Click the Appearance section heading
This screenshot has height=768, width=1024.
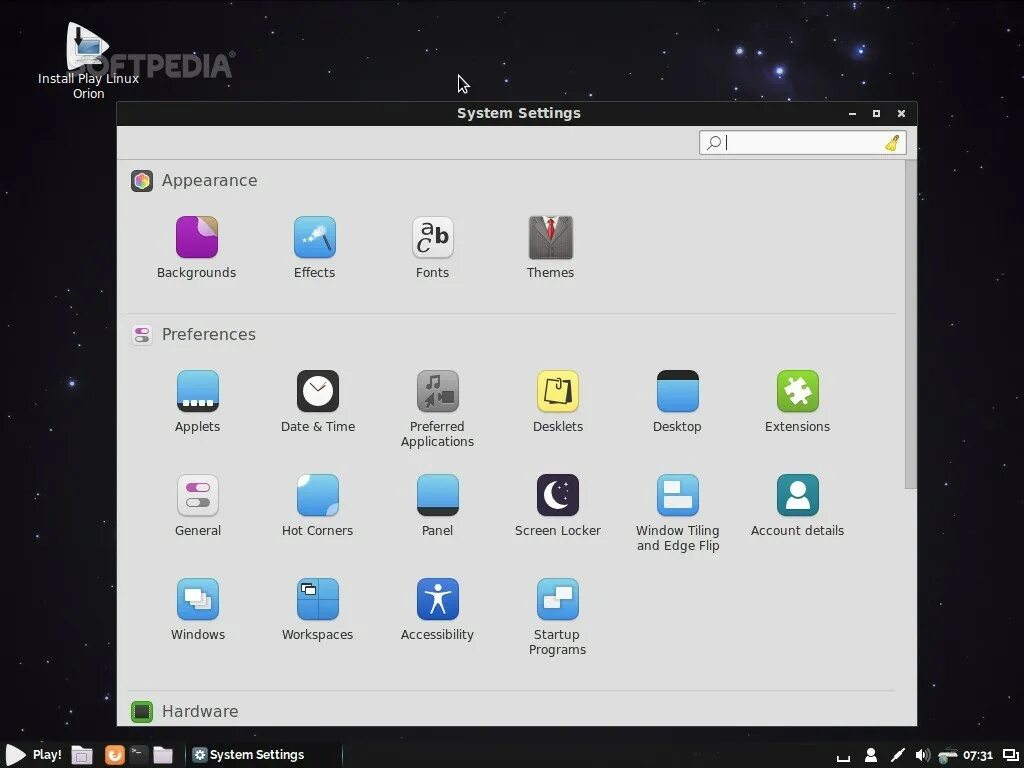(209, 180)
